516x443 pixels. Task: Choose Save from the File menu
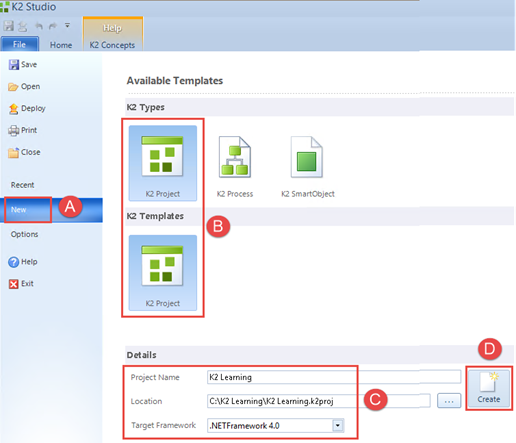pos(23,64)
